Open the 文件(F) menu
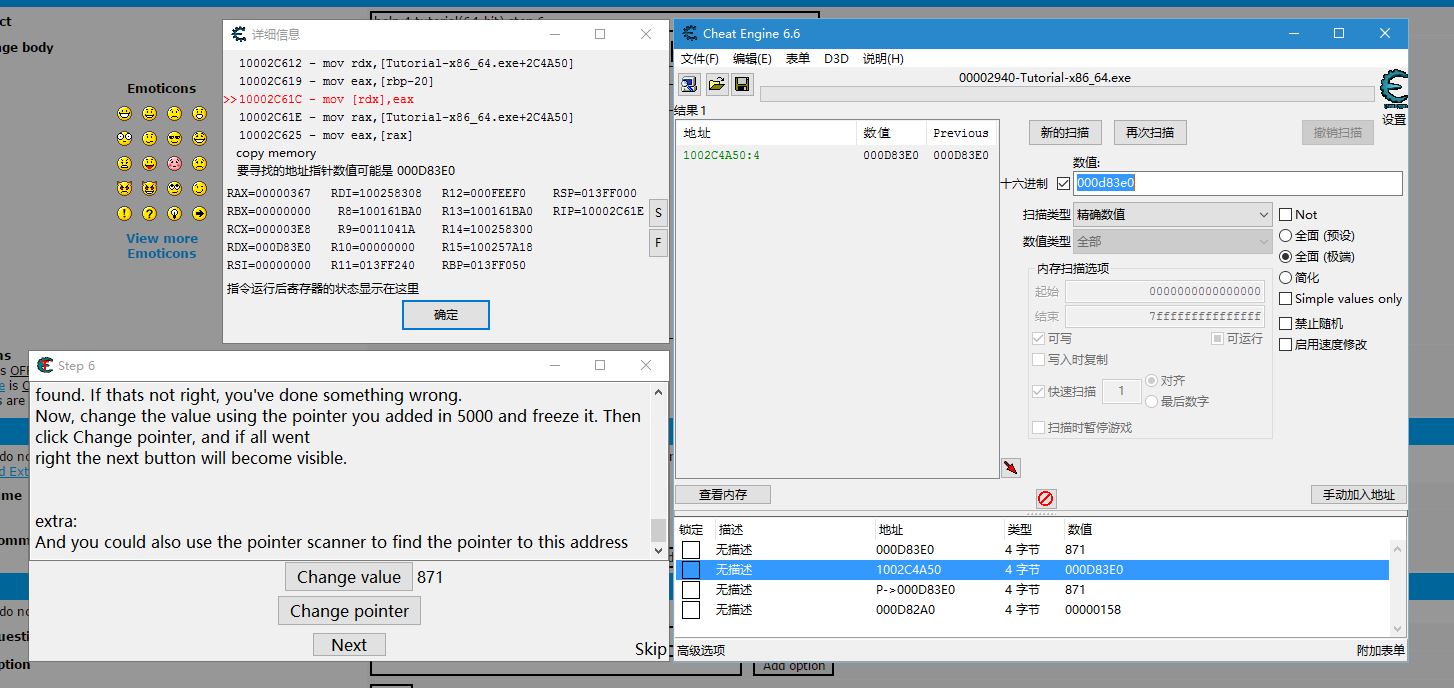This screenshot has height=688, width=1454. pyautogui.click(x=700, y=59)
